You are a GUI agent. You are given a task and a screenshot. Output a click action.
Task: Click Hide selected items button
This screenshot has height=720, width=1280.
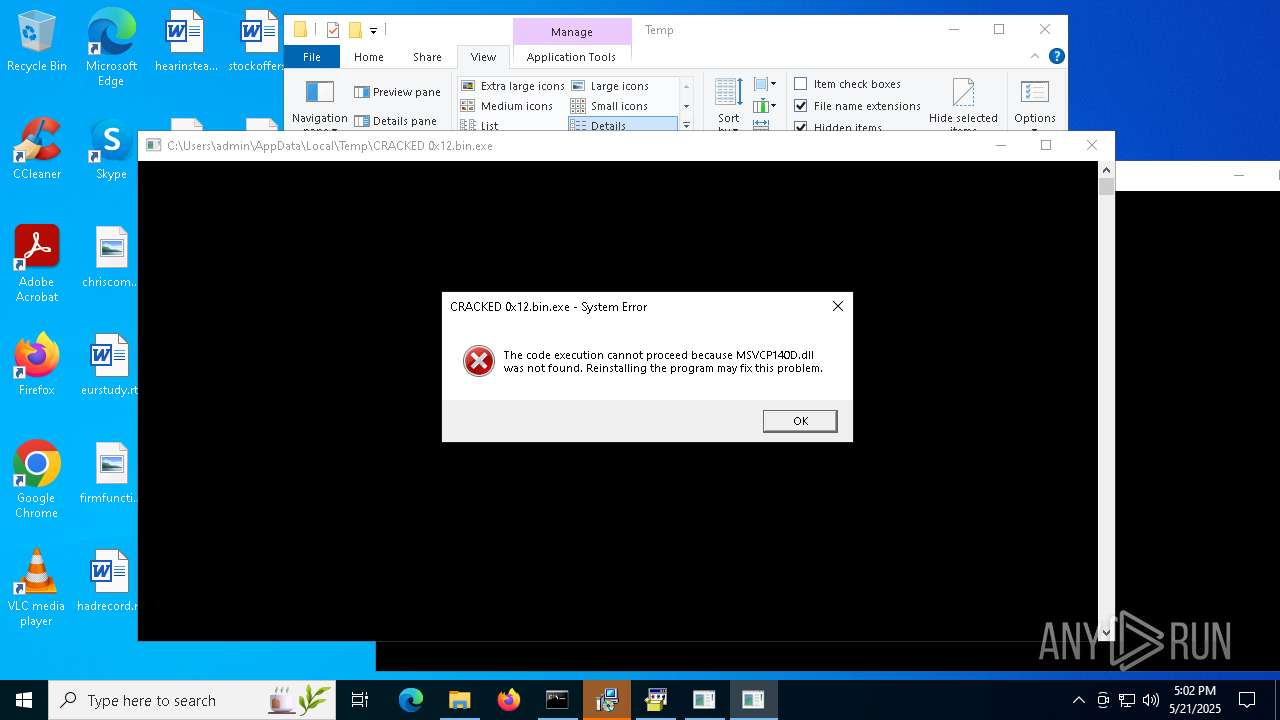pos(963,105)
